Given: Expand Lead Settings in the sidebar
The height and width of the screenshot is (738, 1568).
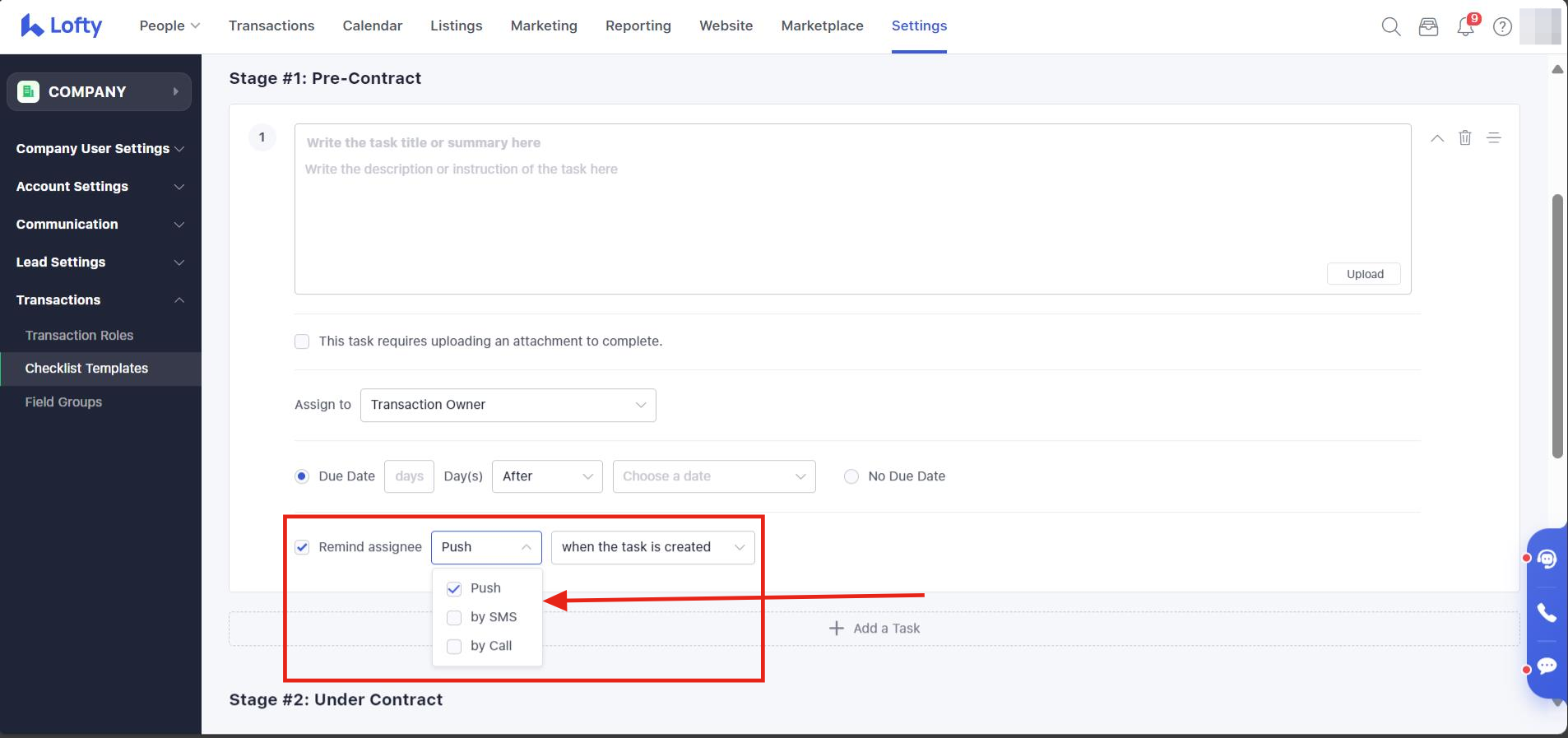Looking at the screenshot, I should pos(100,262).
